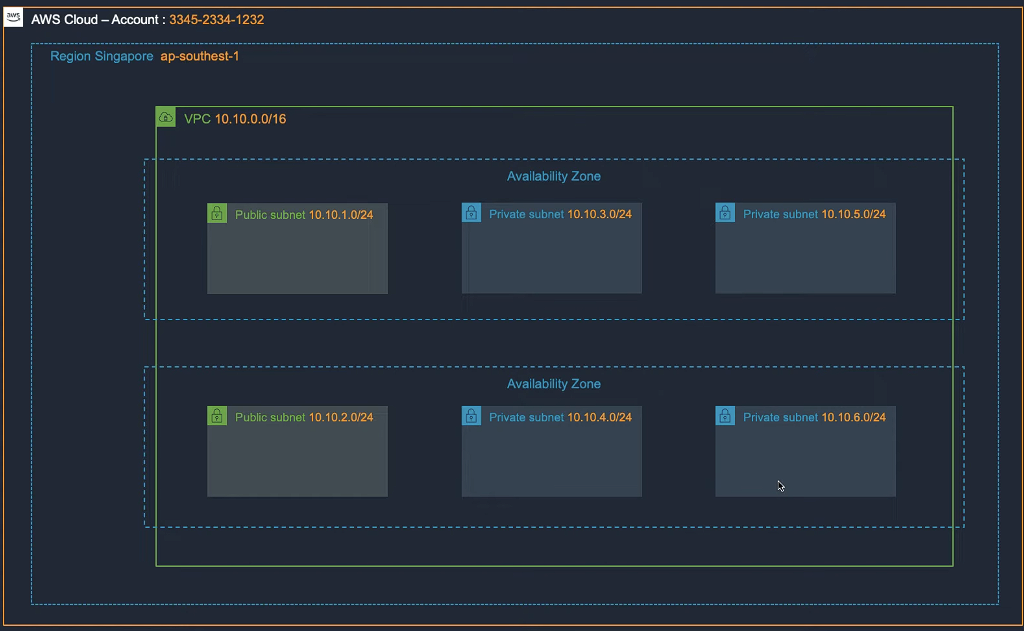Select the lock icon for private subnet 10.10.3.0/24
This screenshot has width=1024, height=631.
pos(471,213)
